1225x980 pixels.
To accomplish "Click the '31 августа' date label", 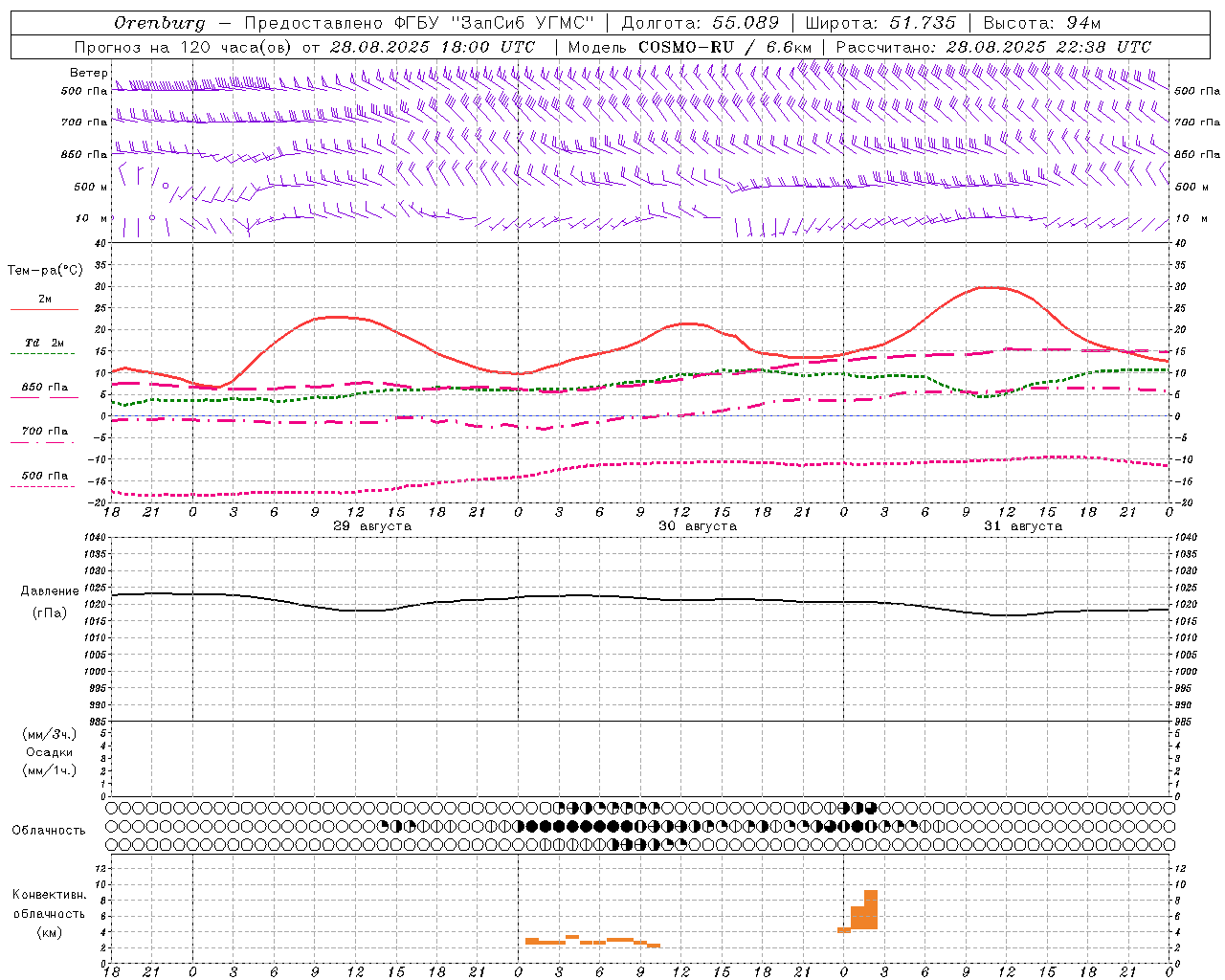I will coord(1023,526).
